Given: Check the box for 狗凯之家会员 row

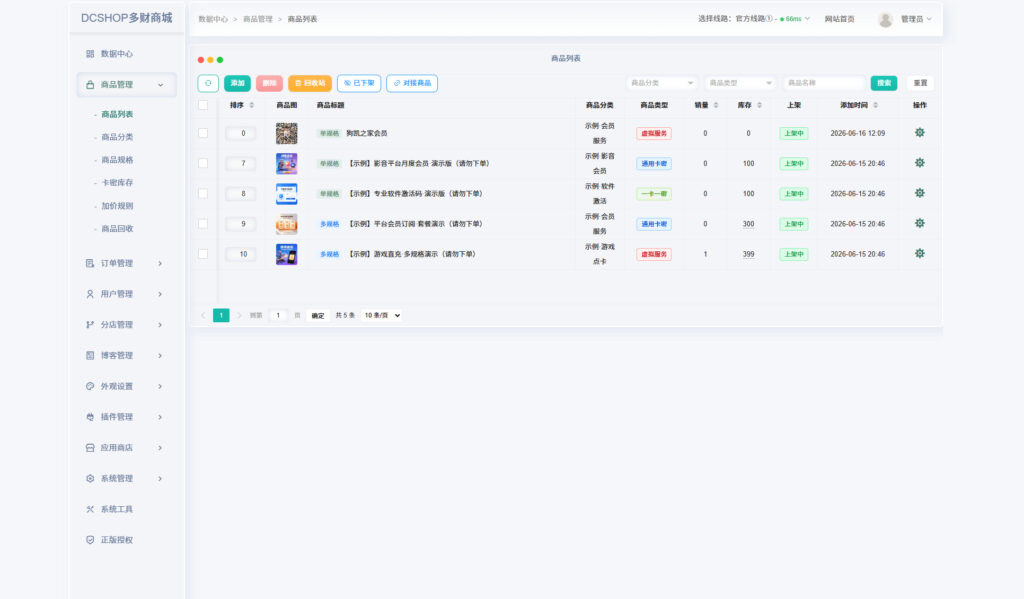Looking at the screenshot, I should pos(203,133).
